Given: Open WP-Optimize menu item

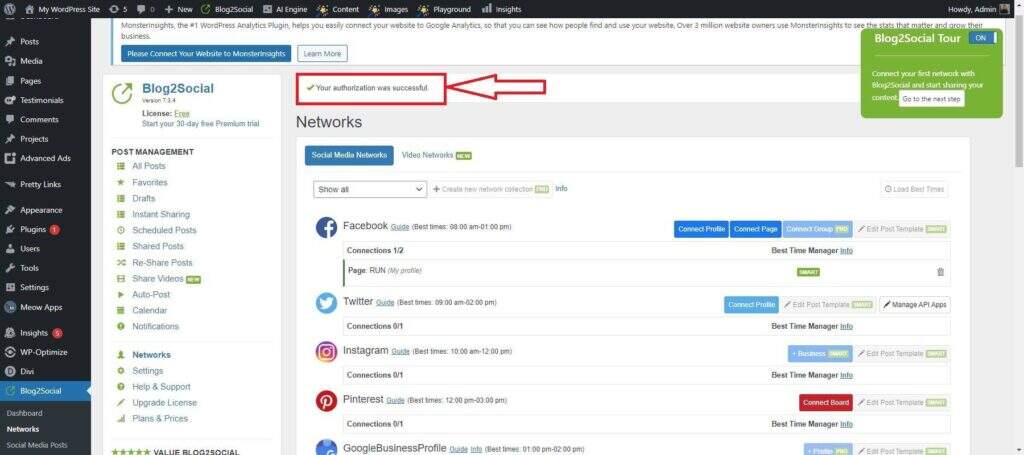Looking at the screenshot, I should pyautogui.click(x=46, y=352).
